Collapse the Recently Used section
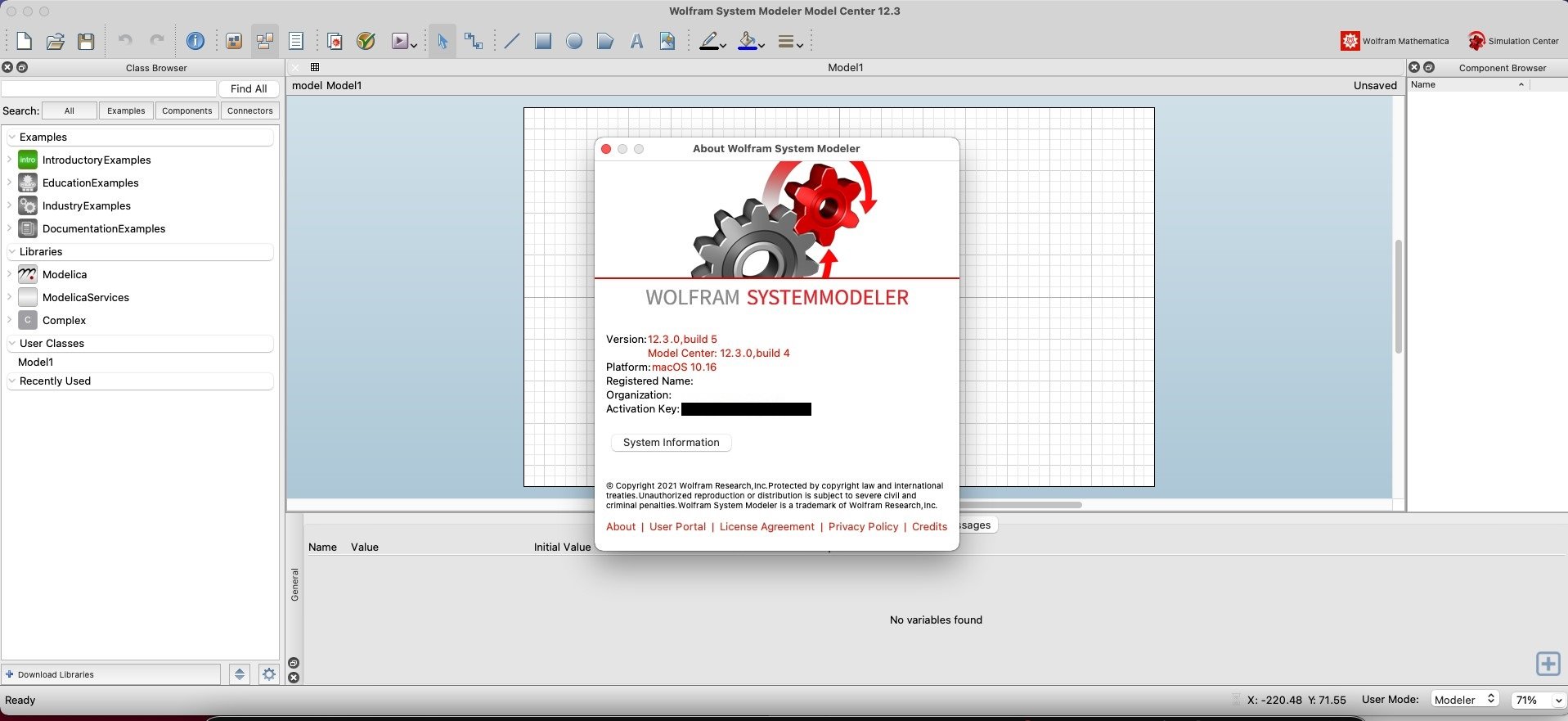Image resolution: width=1568 pixels, height=721 pixels. pos(12,381)
